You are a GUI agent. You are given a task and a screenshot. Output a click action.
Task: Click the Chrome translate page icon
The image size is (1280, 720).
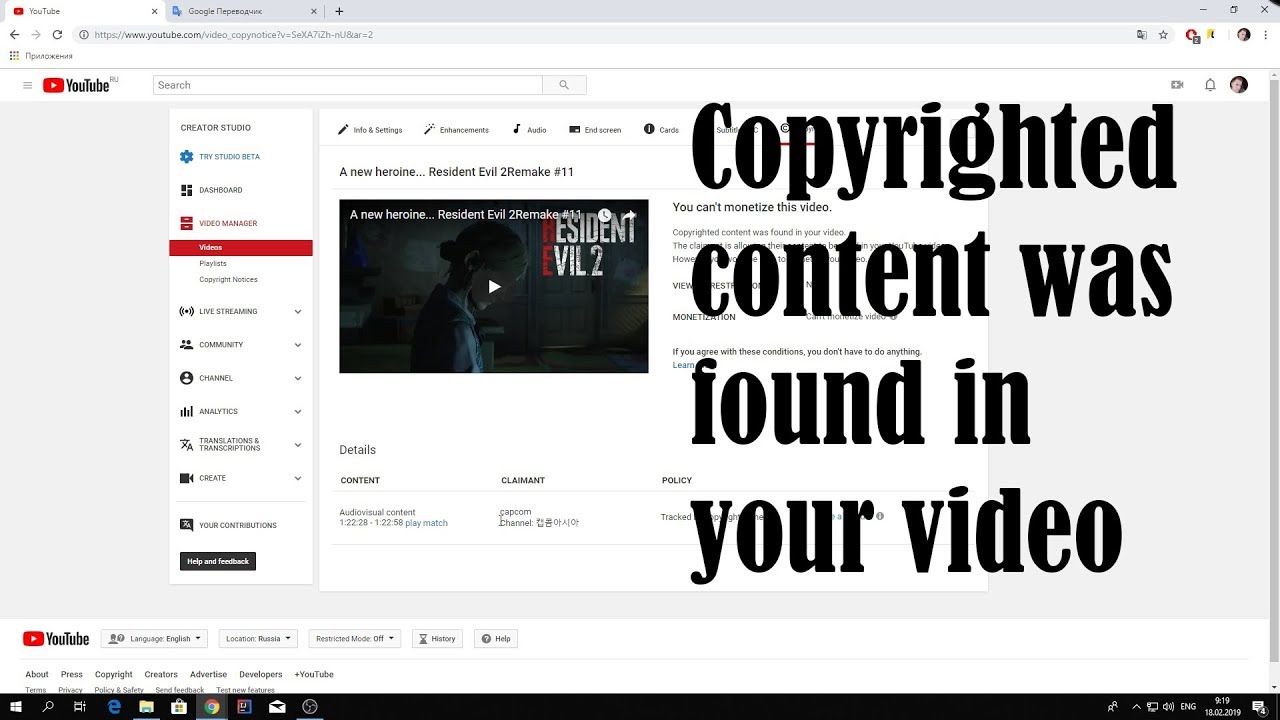click(1142, 35)
